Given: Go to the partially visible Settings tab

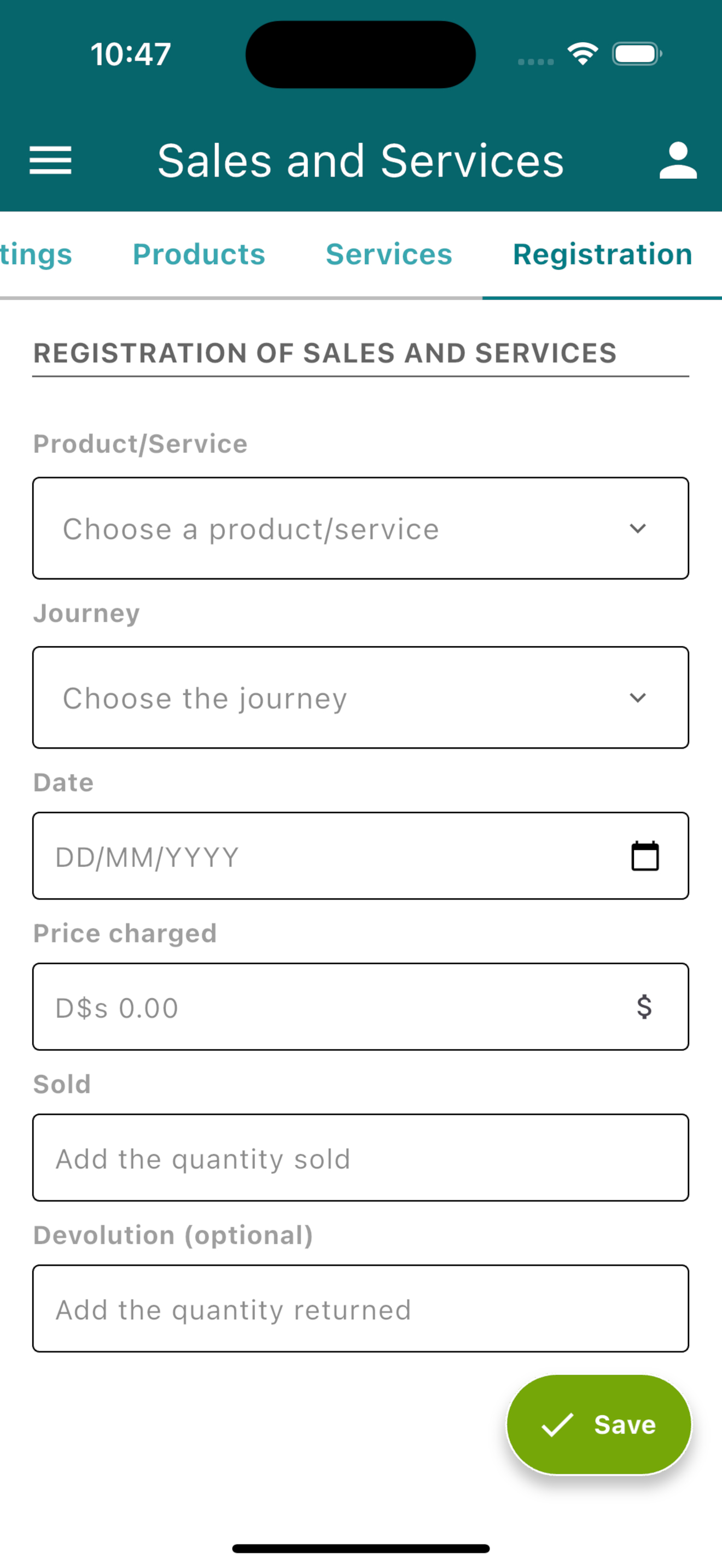Looking at the screenshot, I should [x=36, y=254].
